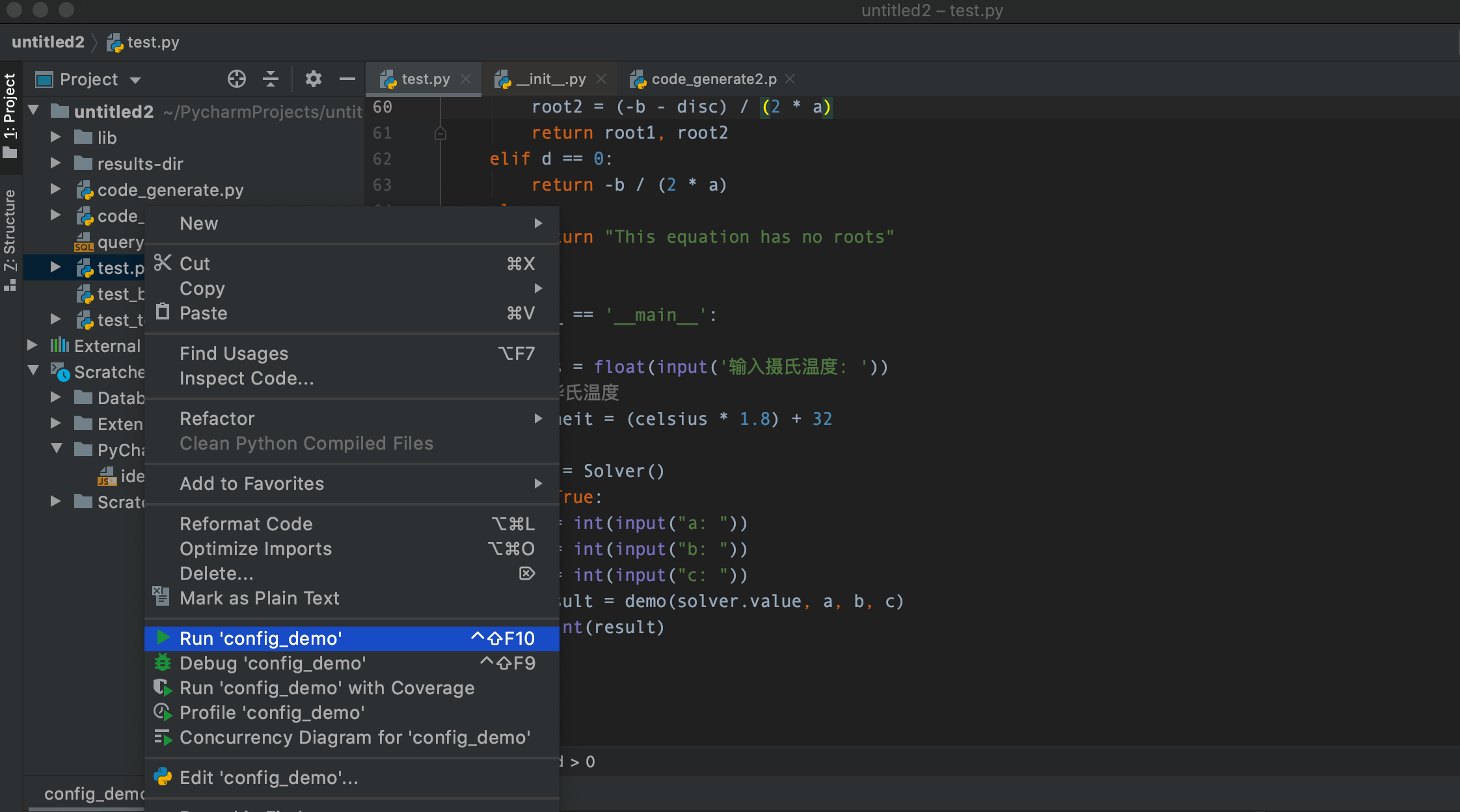Open the Refactor submenu
The width and height of the screenshot is (1460, 812).
(x=352, y=418)
